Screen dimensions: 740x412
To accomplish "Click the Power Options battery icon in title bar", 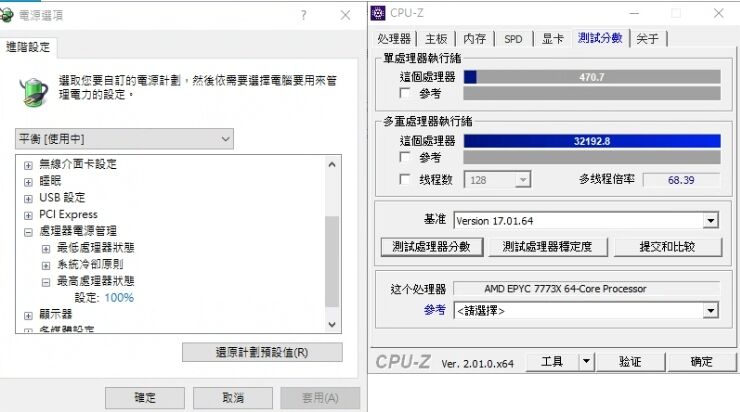I will 7,15.
